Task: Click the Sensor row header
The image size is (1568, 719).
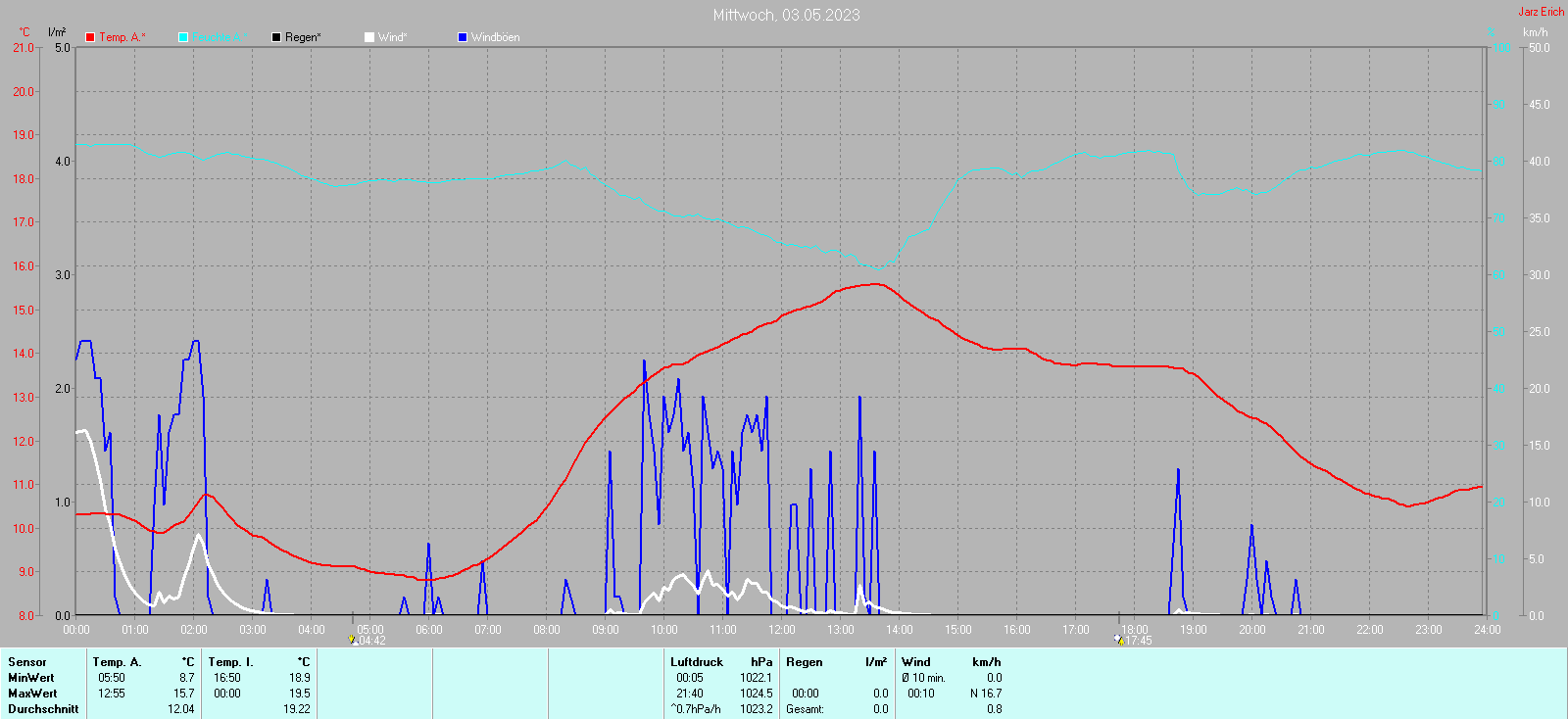Action: click(x=27, y=662)
